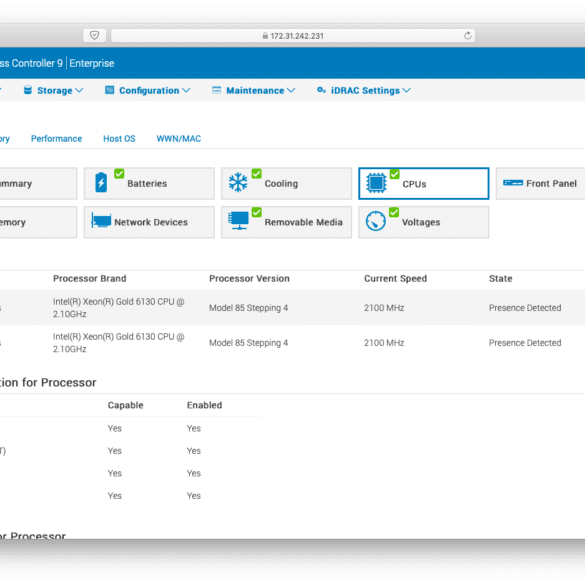Screen dimensions: 585x585
Task: Click second row Presence Detected state
Action: pos(525,343)
